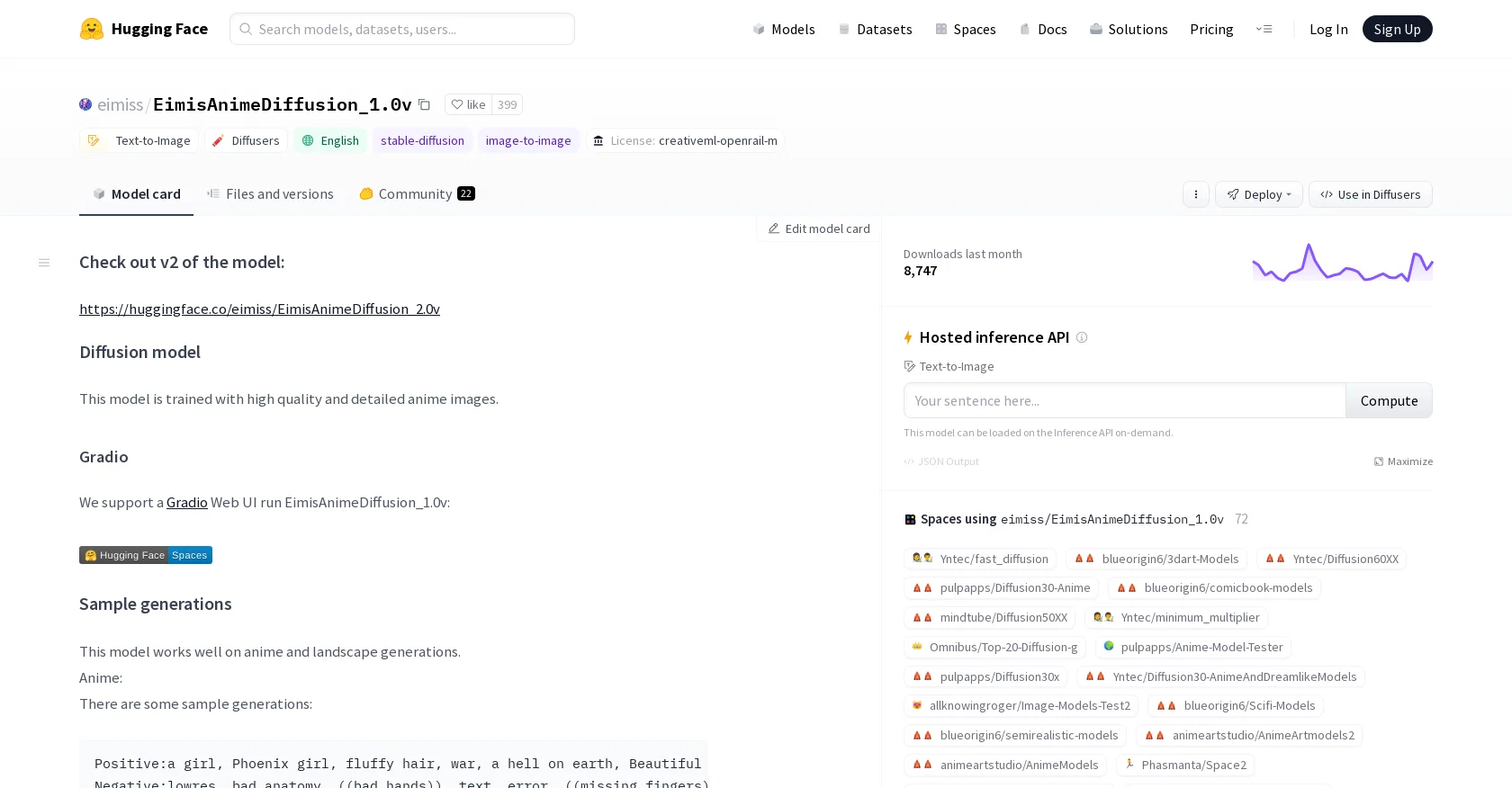
Task: Click the Maximize widget icon
Action: pos(1403,461)
